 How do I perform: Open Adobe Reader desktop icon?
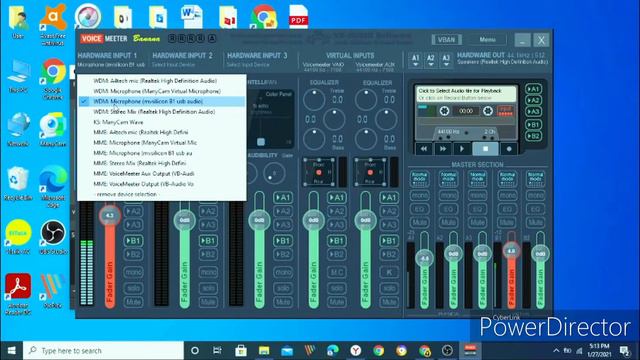pyautogui.click(x=18, y=294)
